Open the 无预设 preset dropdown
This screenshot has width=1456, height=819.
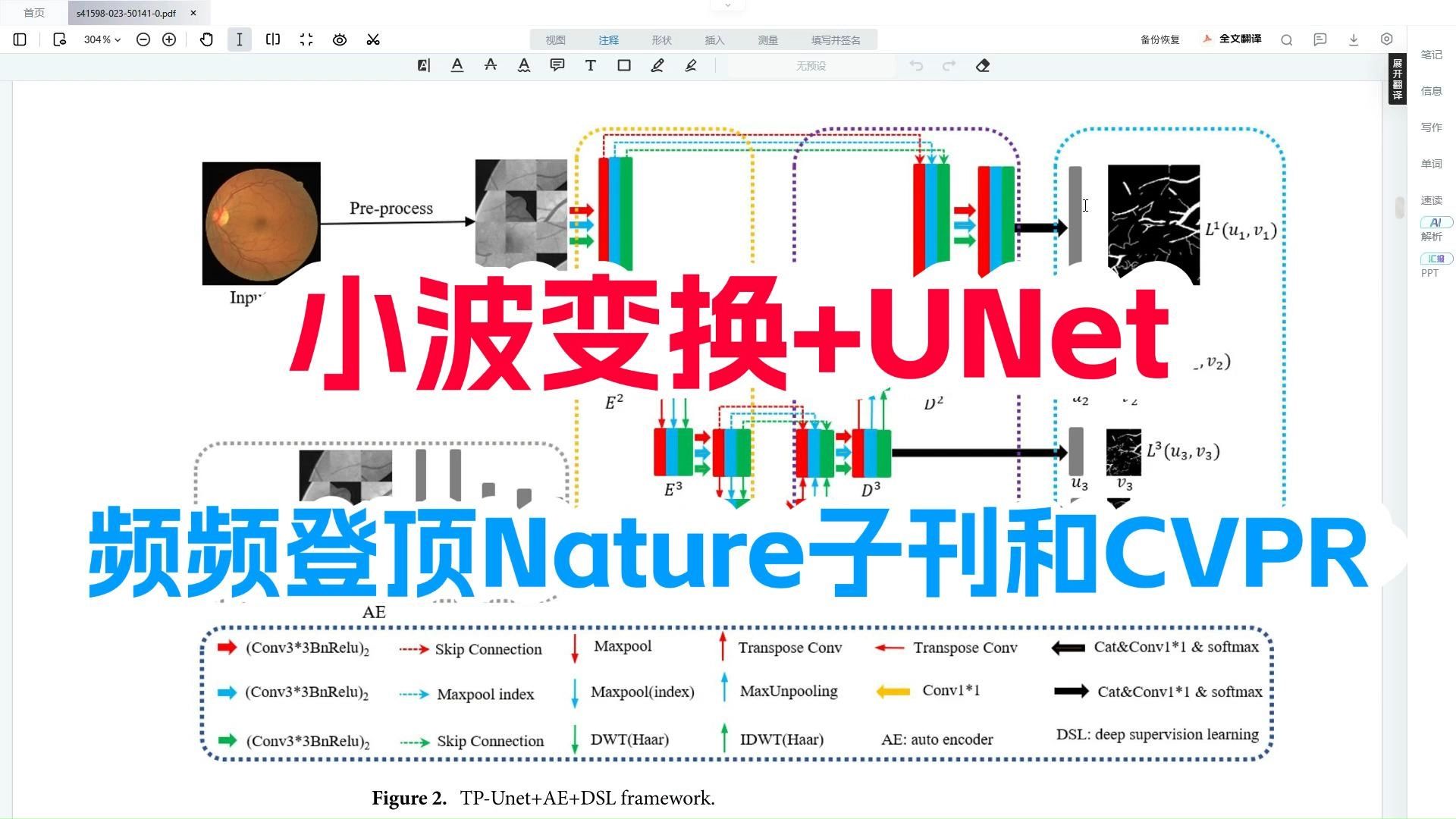tap(811, 66)
